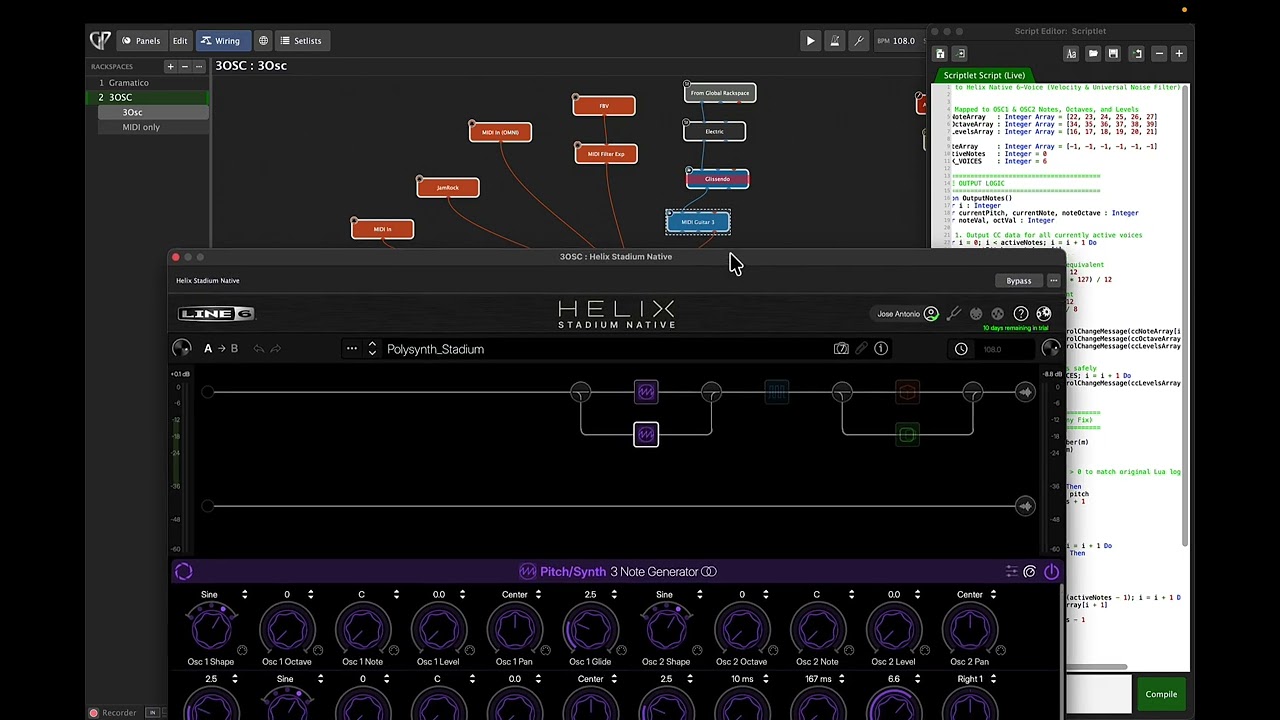Select the dimmed green block on lower path
This screenshot has height=720, width=1280.
tap(907, 434)
